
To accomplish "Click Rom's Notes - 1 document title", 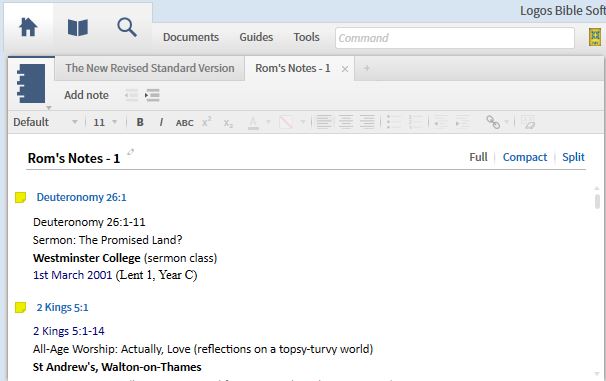I will 74,158.
